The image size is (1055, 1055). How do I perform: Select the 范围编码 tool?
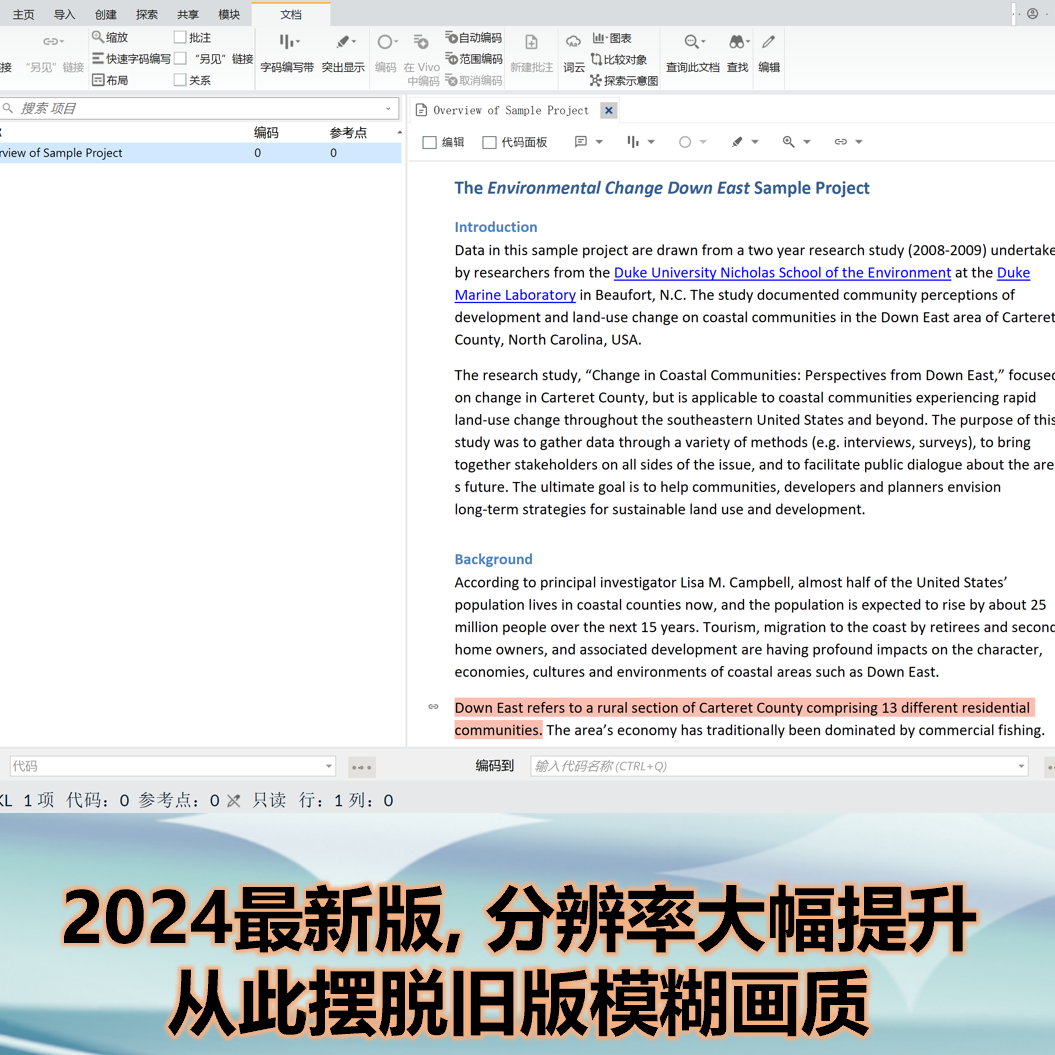(472, 58)
